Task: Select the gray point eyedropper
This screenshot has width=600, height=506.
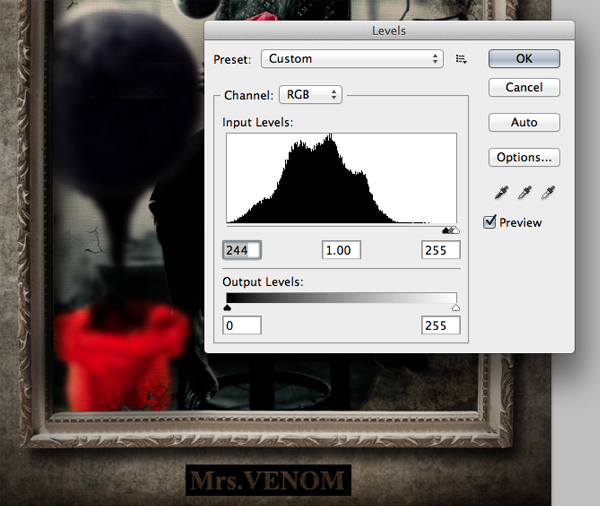Action: [524, 193]
